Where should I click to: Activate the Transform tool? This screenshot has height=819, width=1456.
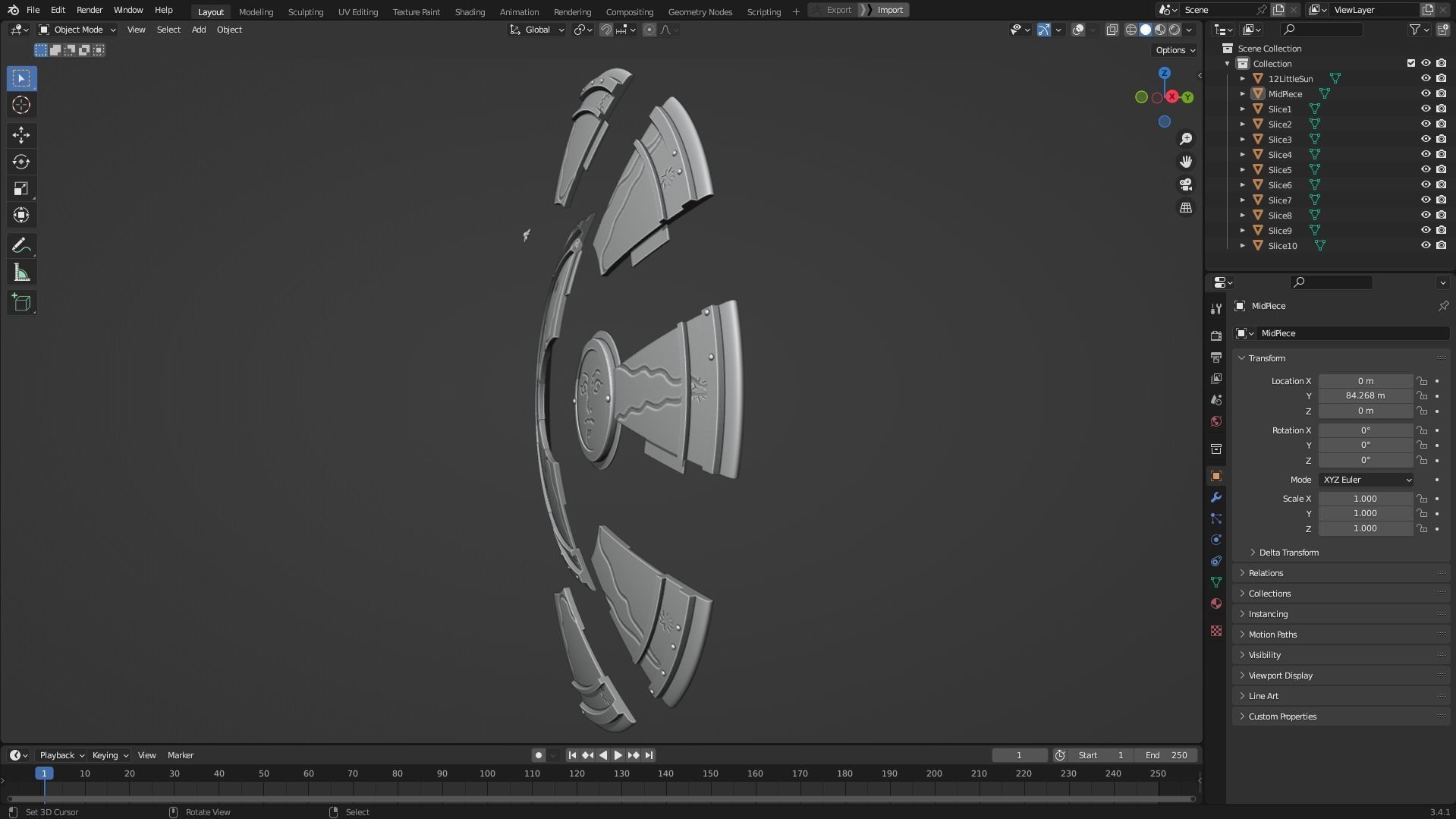point(21,215)
